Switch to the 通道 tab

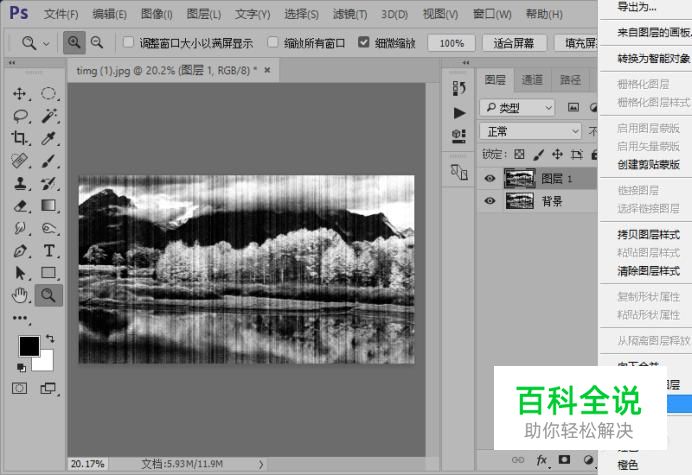pyautogui.click(x=532, y=80)
